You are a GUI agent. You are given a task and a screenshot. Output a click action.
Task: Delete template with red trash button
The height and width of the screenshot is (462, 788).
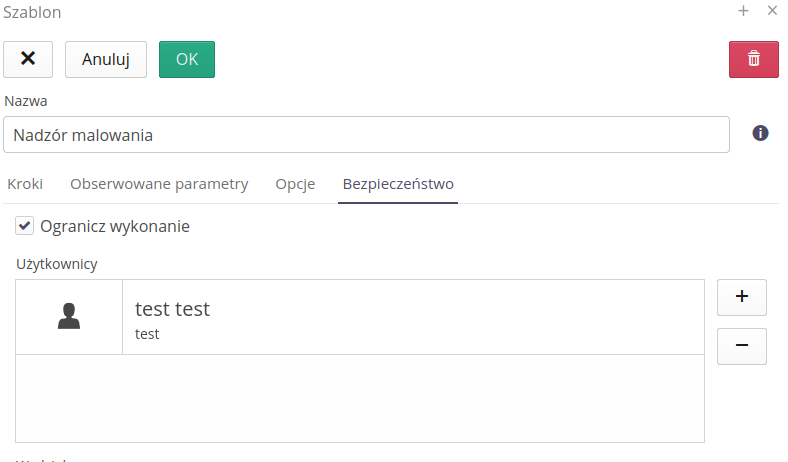754,59
